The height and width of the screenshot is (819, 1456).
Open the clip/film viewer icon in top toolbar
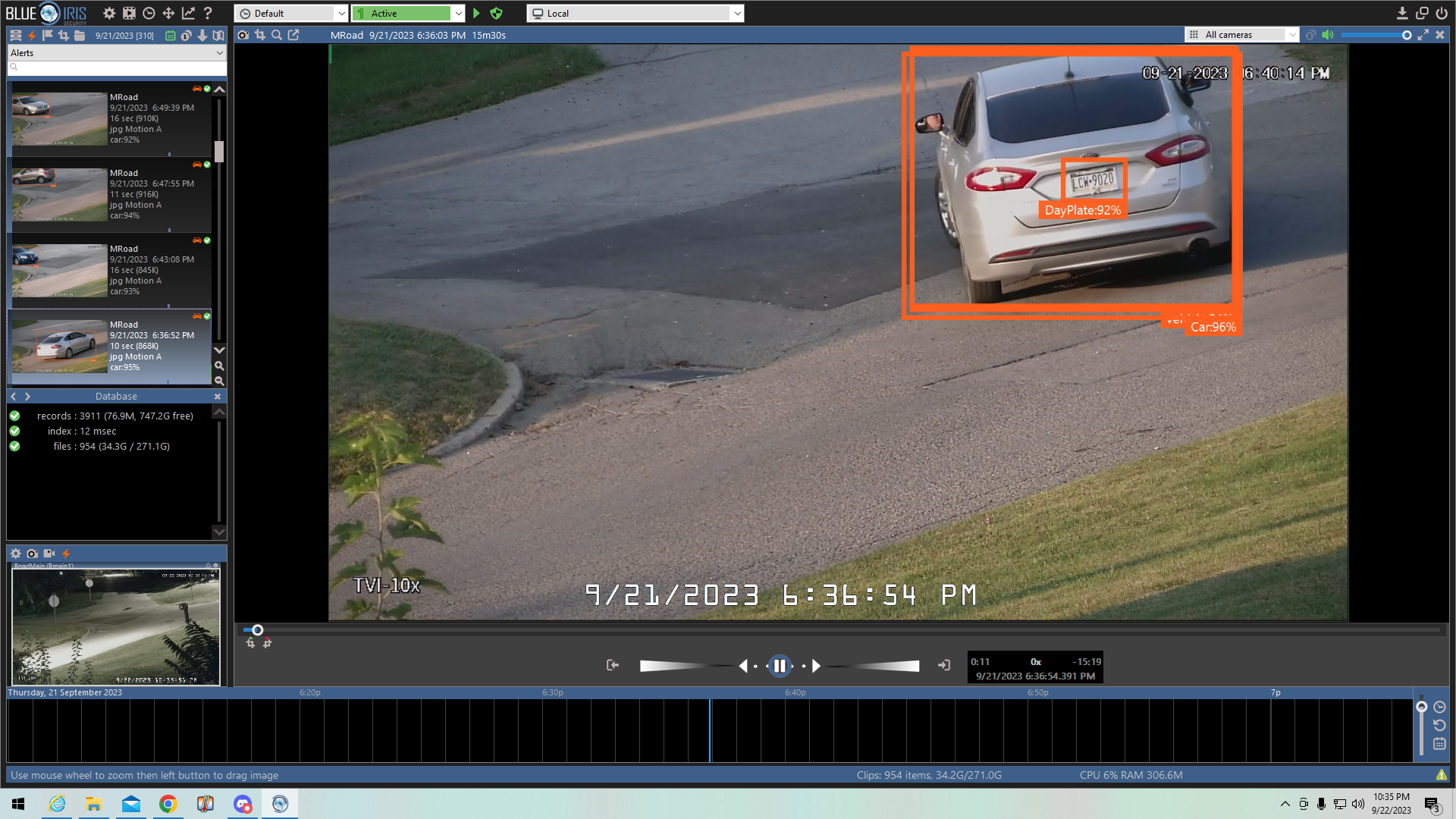click(129, 13)
